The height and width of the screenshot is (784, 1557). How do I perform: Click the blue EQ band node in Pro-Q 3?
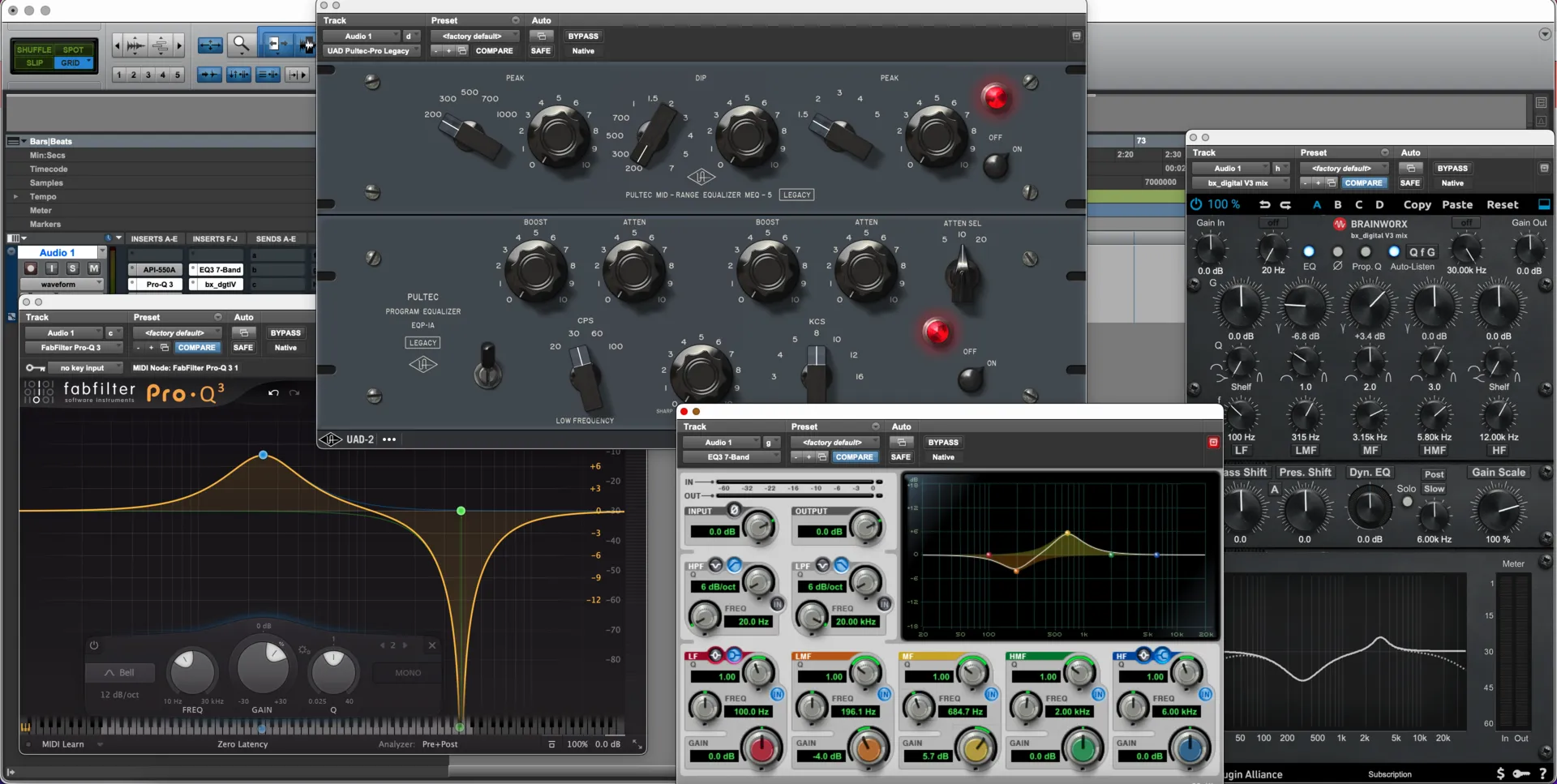pyautogui.click(x=263, y=455)
